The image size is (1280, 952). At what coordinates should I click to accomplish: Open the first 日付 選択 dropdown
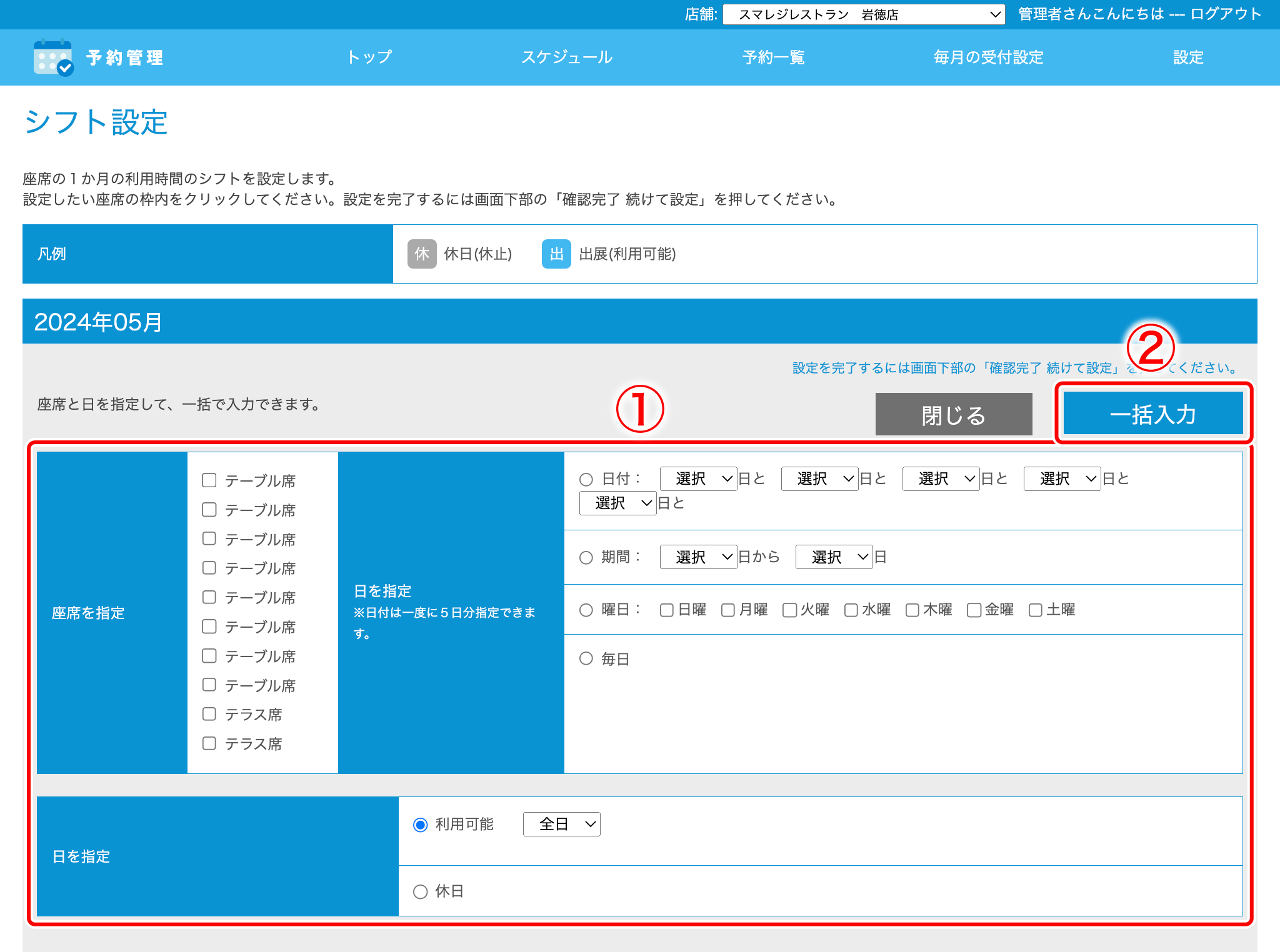pyautogui.click(x=699, y=479)
